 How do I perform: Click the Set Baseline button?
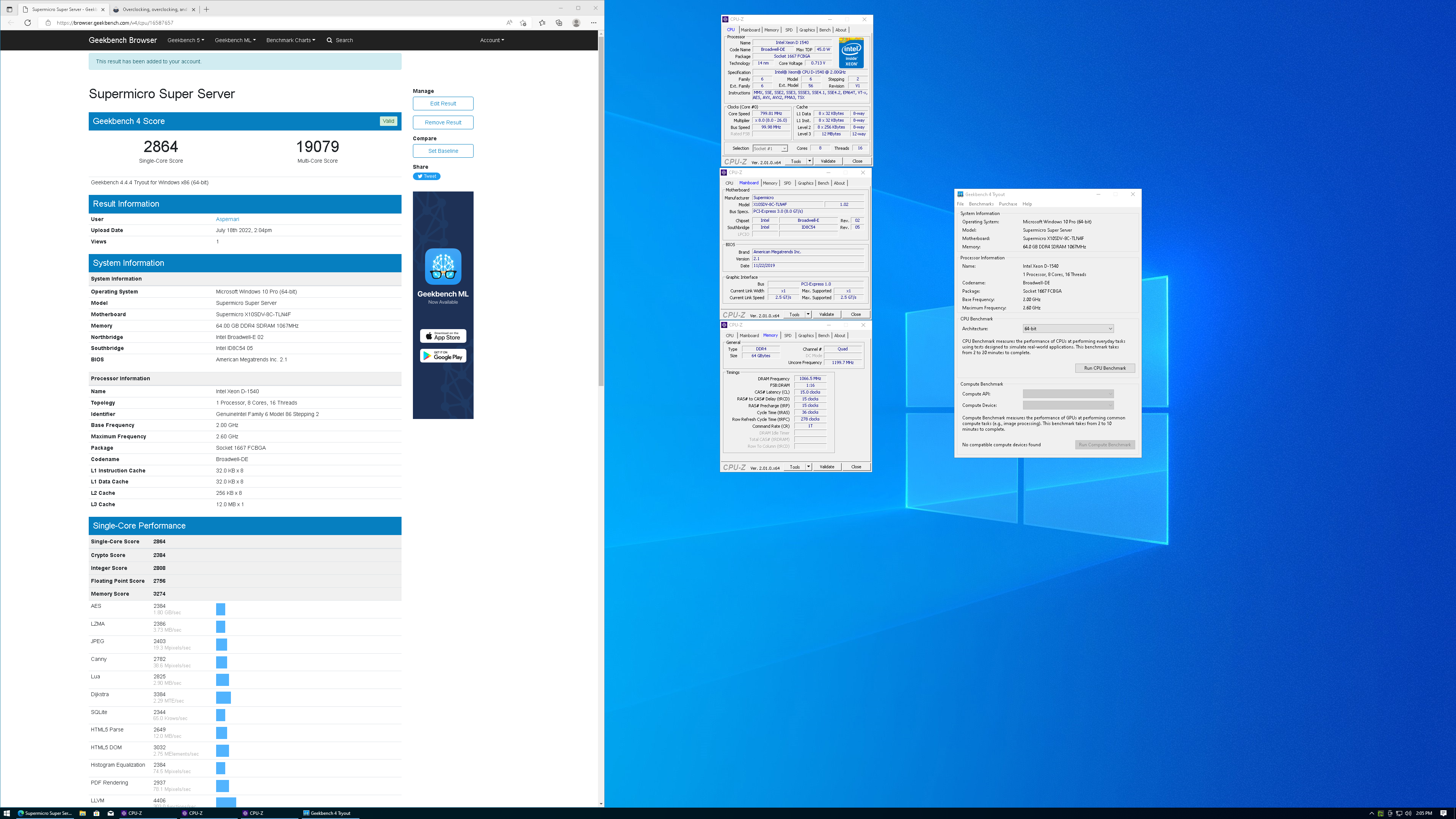tap(443, 151)
